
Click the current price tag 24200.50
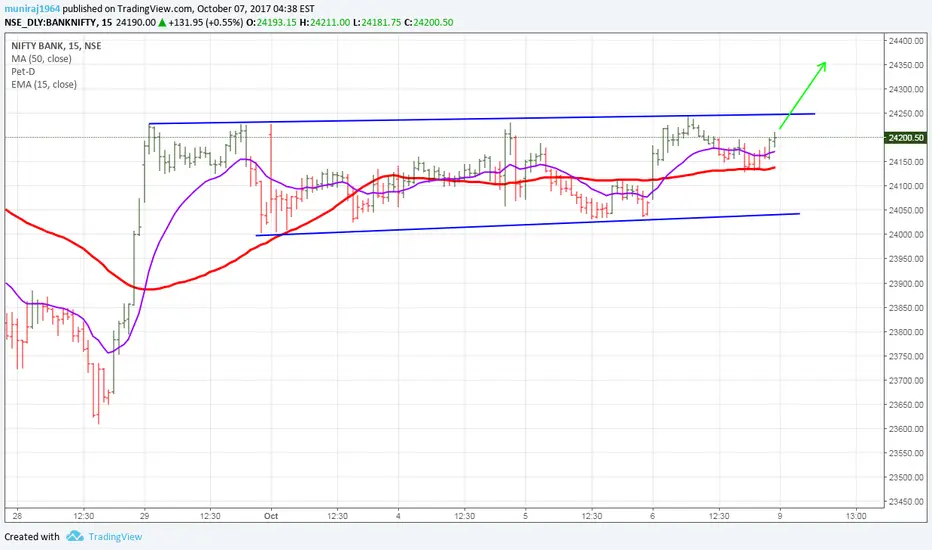[906, 138]
